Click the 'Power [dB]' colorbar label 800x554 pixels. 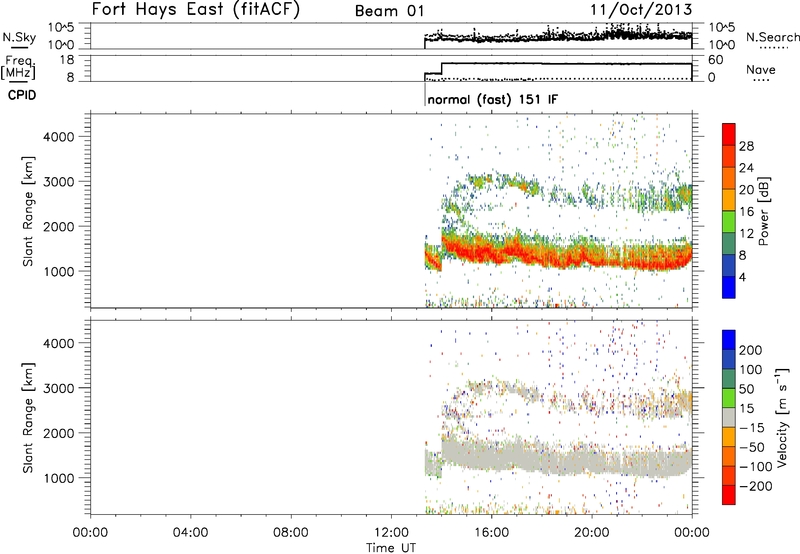click(x=763, y=211)
